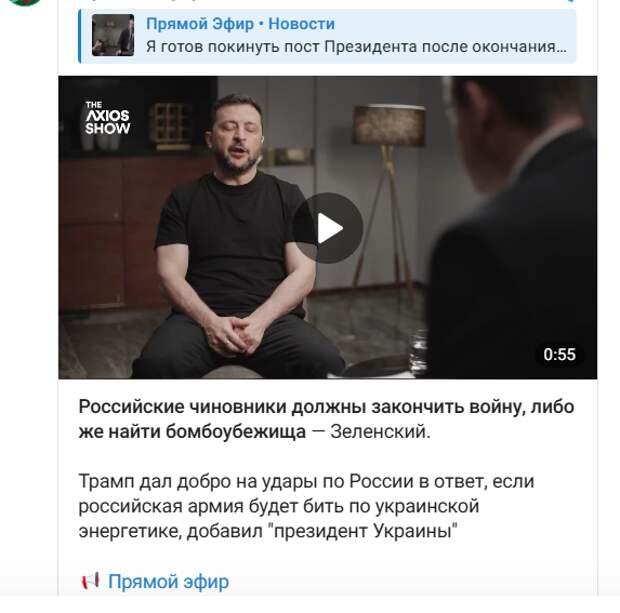Click the quoted phrase "президент Украины"
Viewport: 620px width, 613px height.
363,531
